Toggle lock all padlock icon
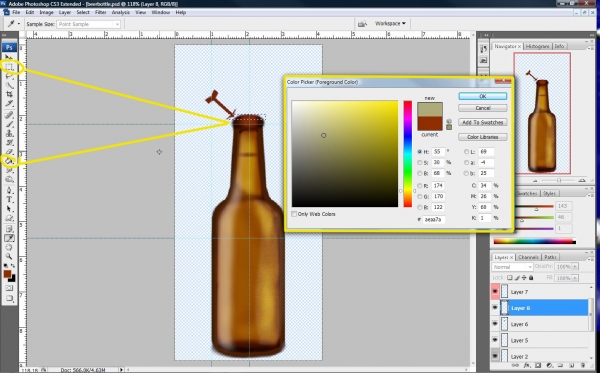The width and height of the screenshot is (600, 373). point(531,278)
